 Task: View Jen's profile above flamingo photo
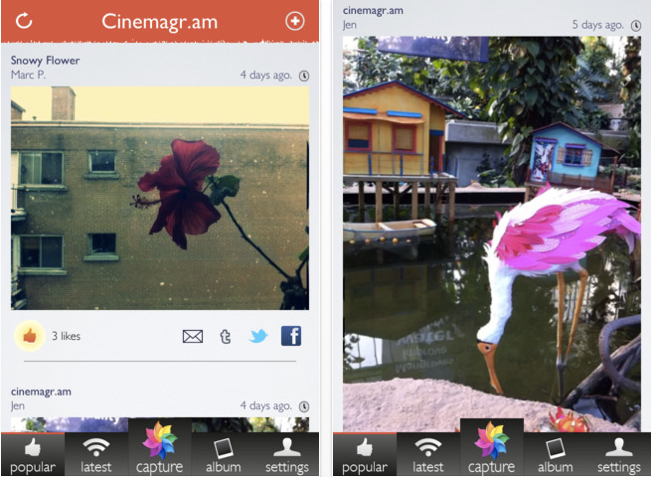[350, 25]
